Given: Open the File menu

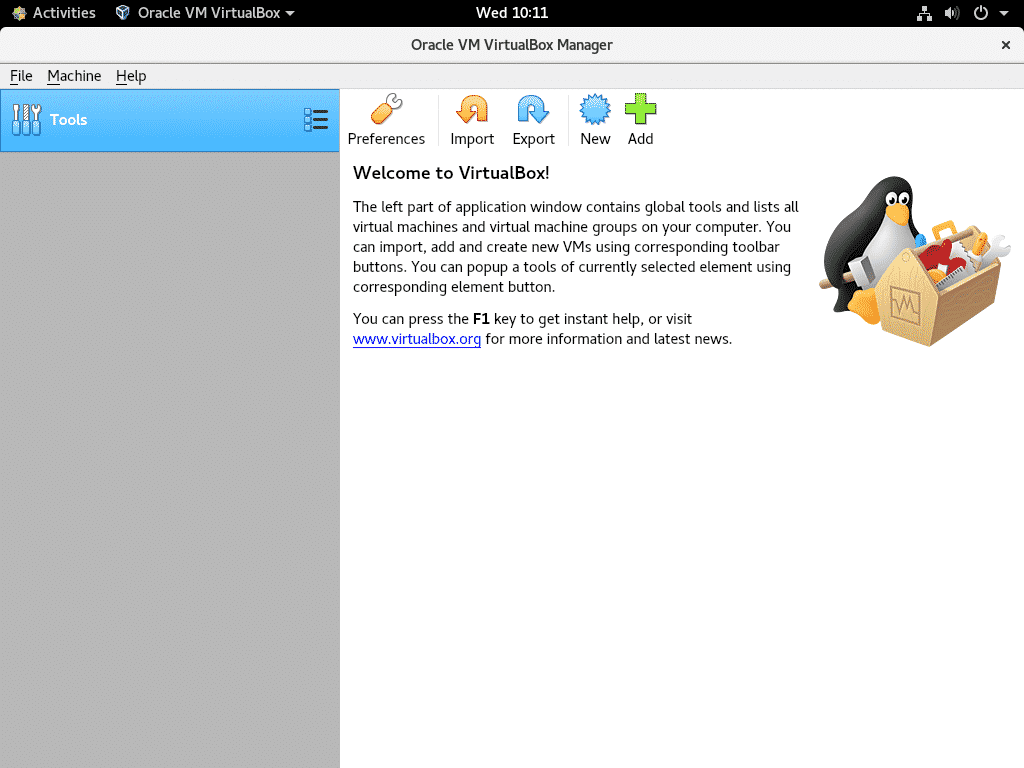Looking at the screenshot, I should click(21, 76).
